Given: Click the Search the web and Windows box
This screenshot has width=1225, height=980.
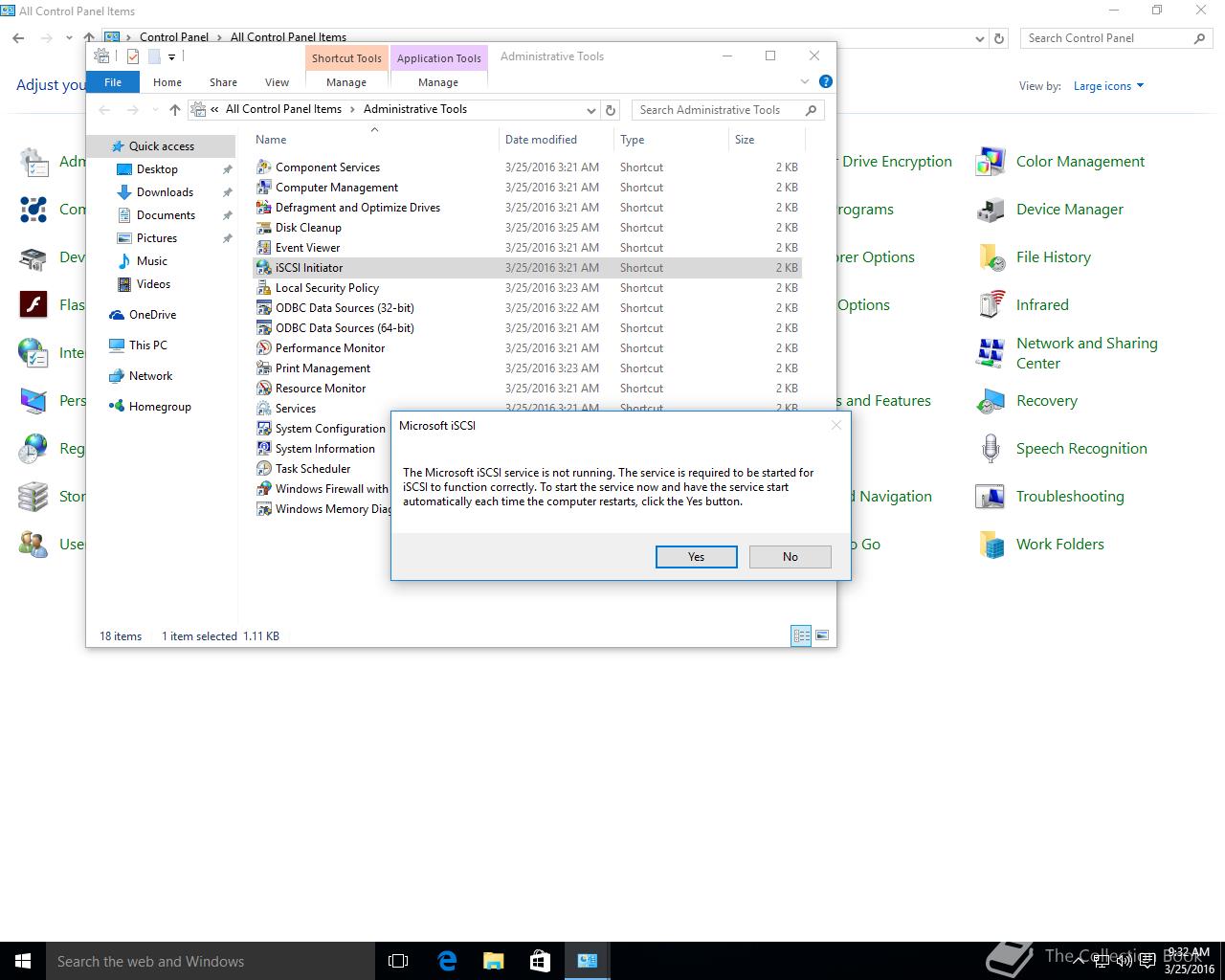Looking at the screenshot, I should pyautogui.click(x=211, y=961).
